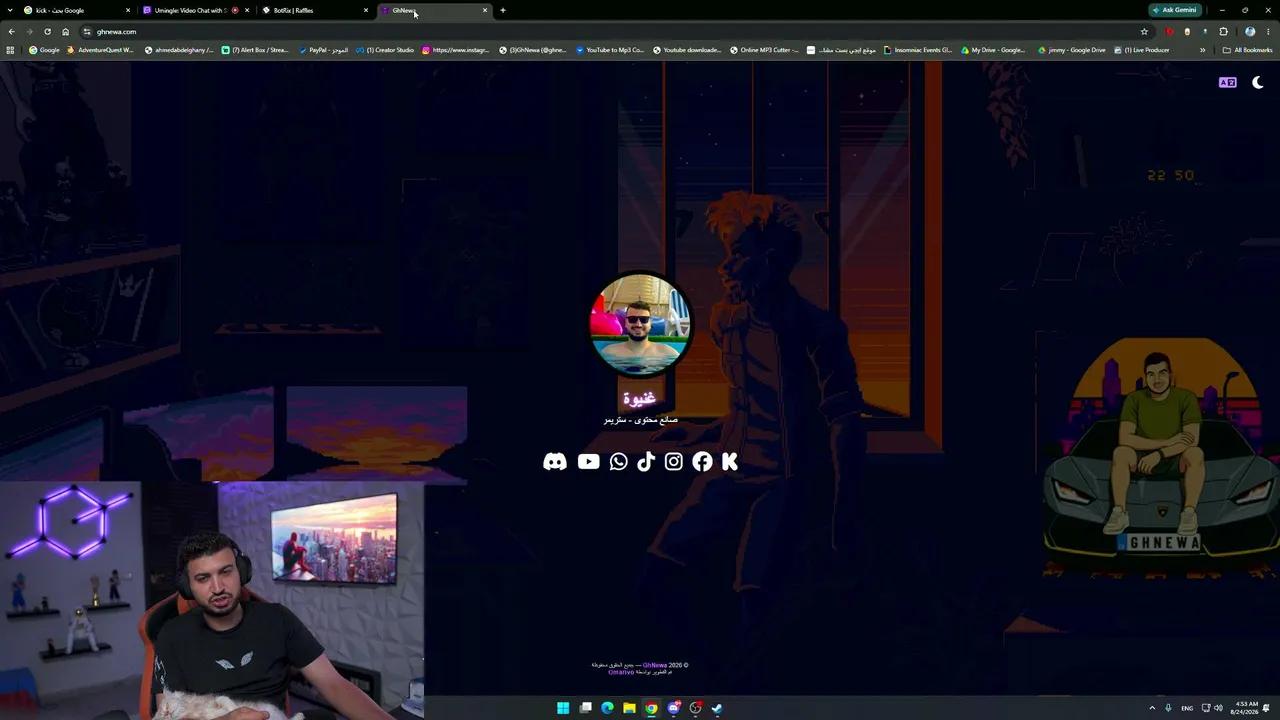
Task: Toggle dark mode with the moon icon
Action: [x=1257, y=82]
